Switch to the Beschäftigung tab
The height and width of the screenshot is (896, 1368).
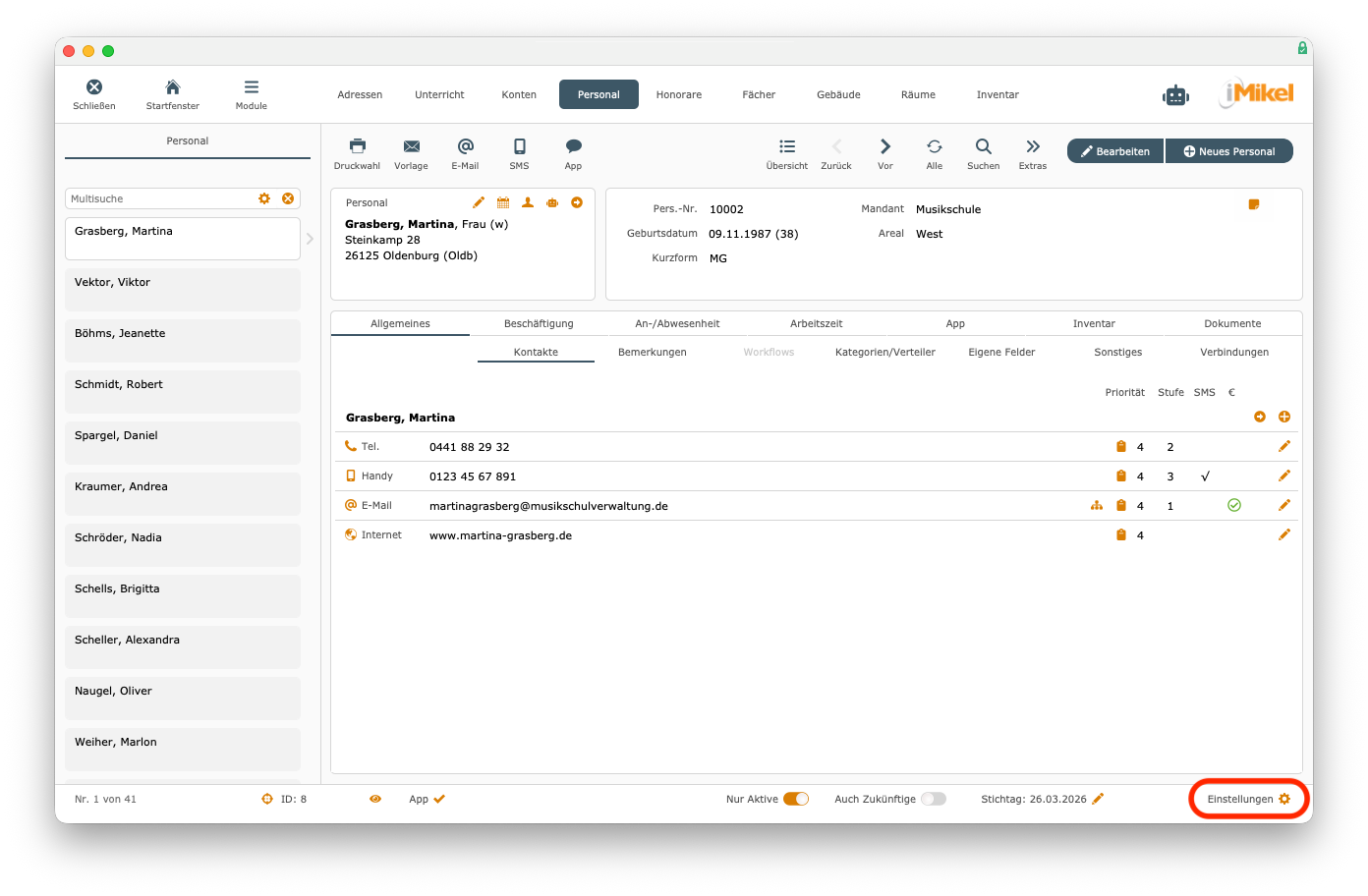(x=539, y=323)
